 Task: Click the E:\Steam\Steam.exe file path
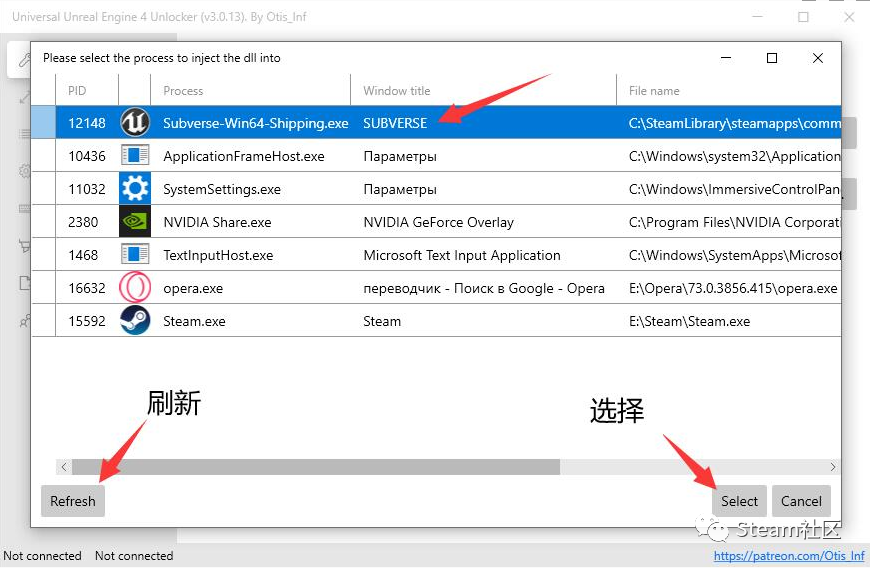[x=689, y=321]
